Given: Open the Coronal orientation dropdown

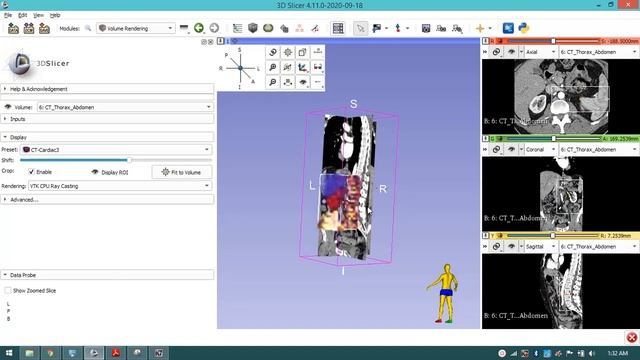Looking at the screenshot, I should [540, 149].
